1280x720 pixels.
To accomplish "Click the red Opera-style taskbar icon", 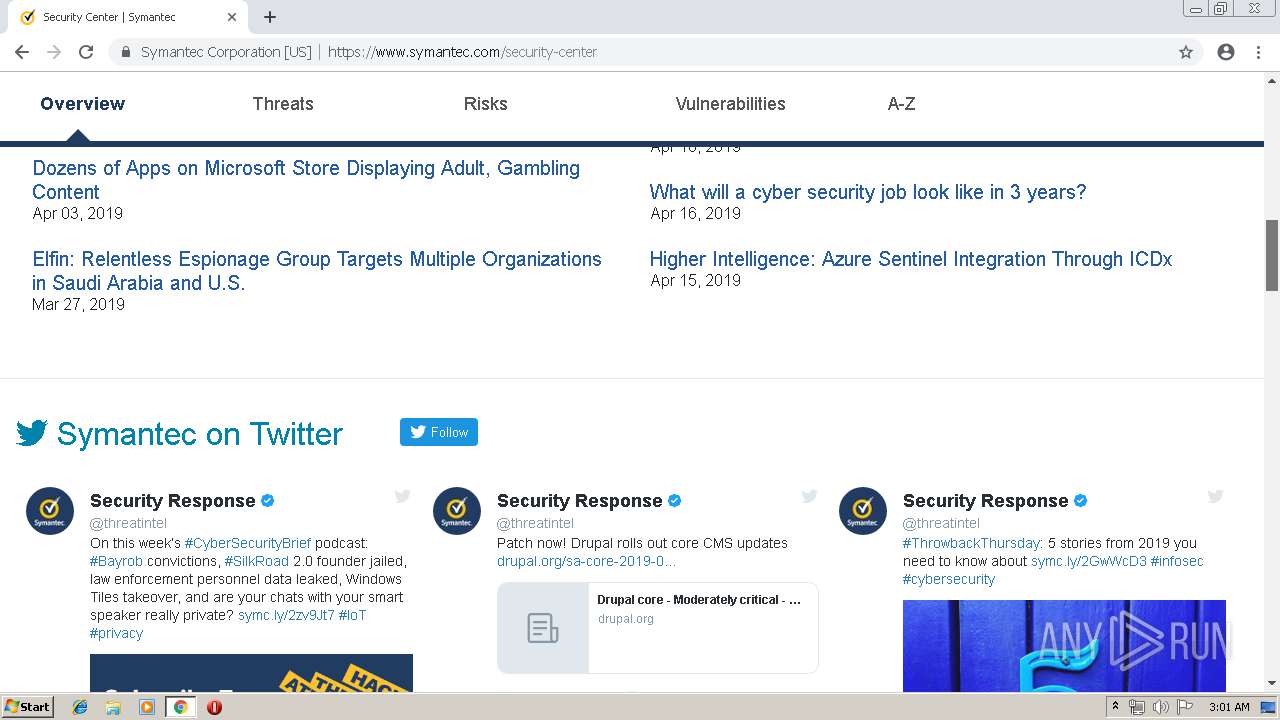I will 214,707.
